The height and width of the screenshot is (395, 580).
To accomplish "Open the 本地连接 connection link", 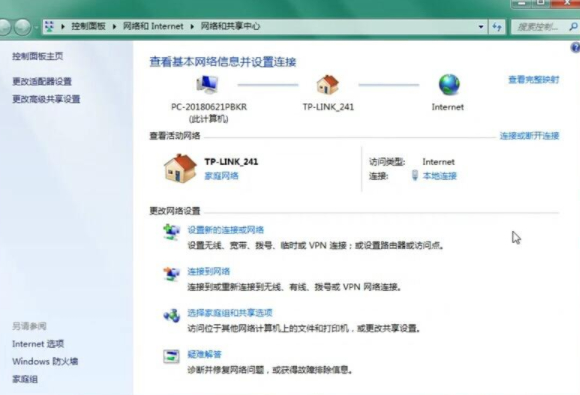I will coord(439,176).
